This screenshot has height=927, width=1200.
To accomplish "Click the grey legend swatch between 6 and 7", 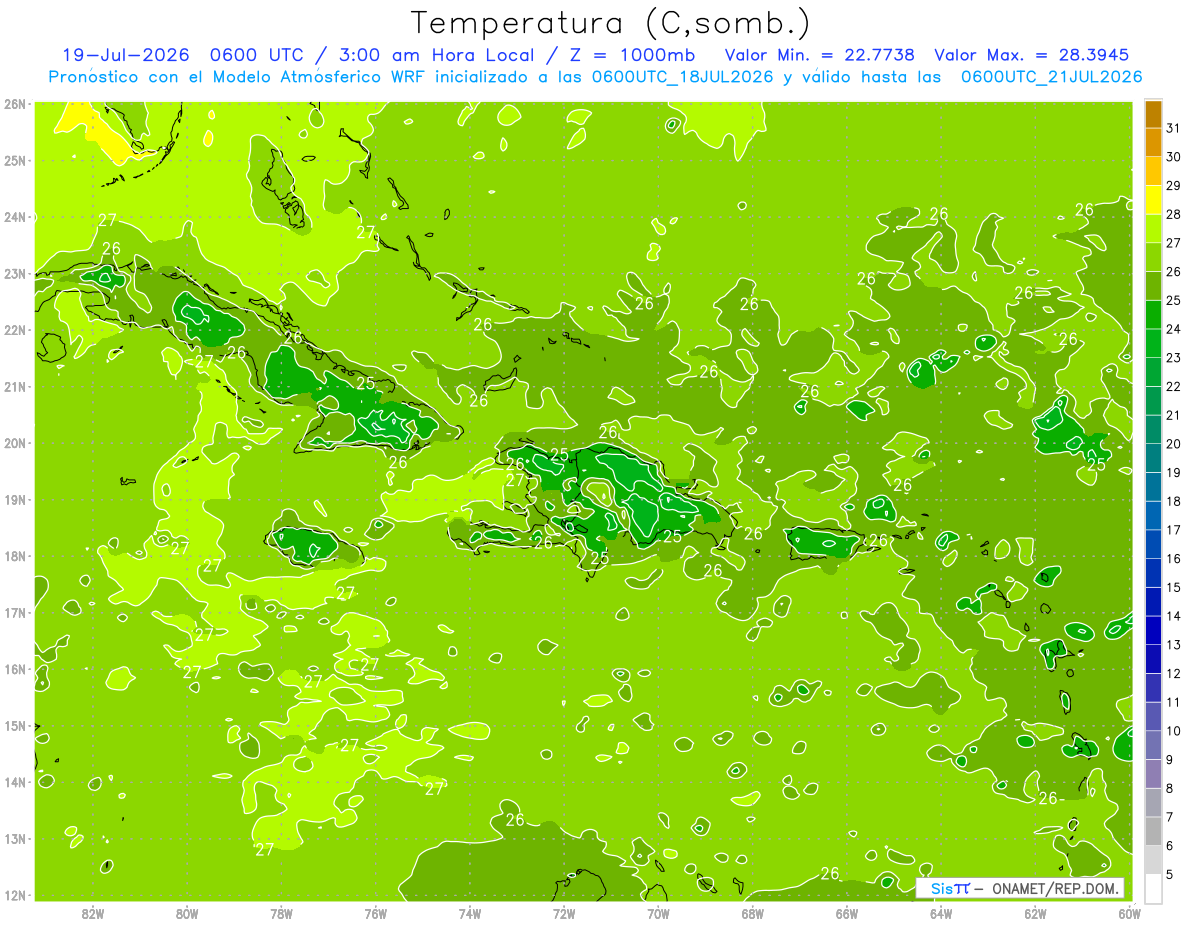I will click(x=1153, y=831).
